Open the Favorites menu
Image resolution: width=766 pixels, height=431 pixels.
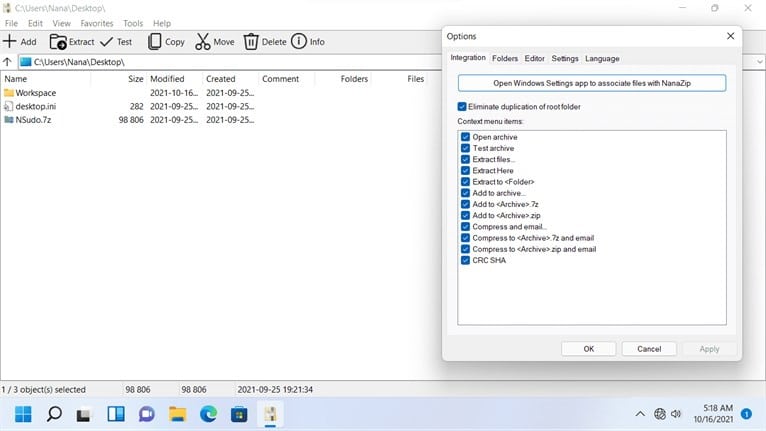pyautogui.click(x=95, y=23)
